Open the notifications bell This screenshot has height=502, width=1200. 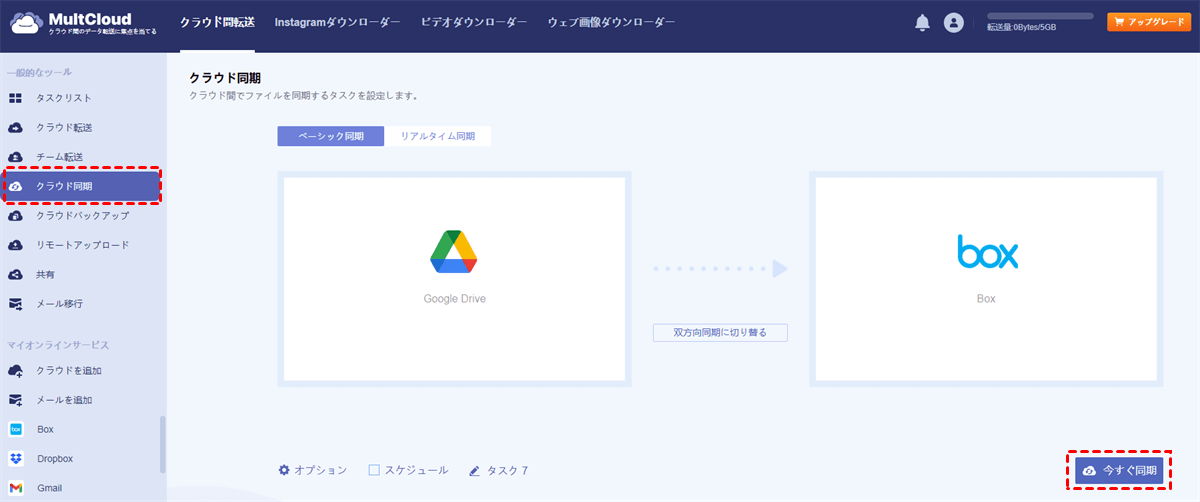922,23
